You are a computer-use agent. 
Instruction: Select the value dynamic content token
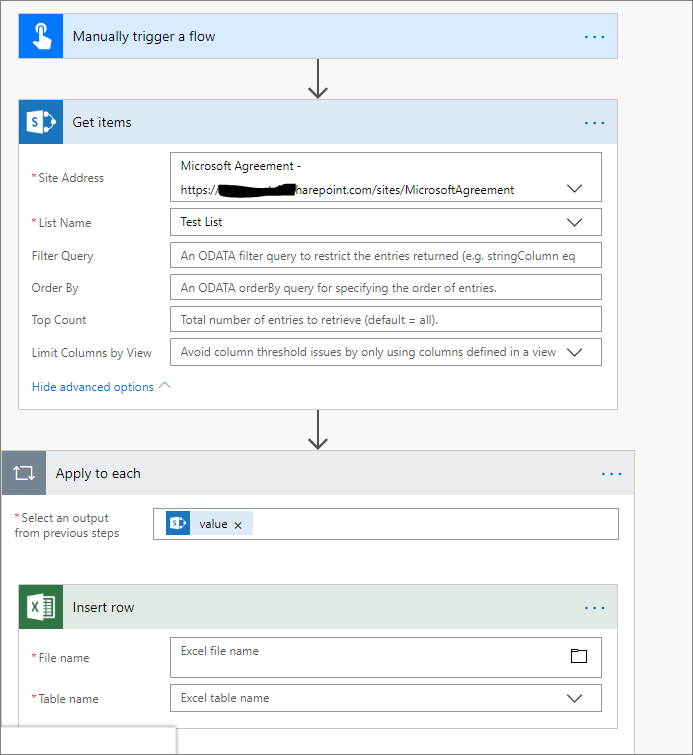(x=212, y=524)
